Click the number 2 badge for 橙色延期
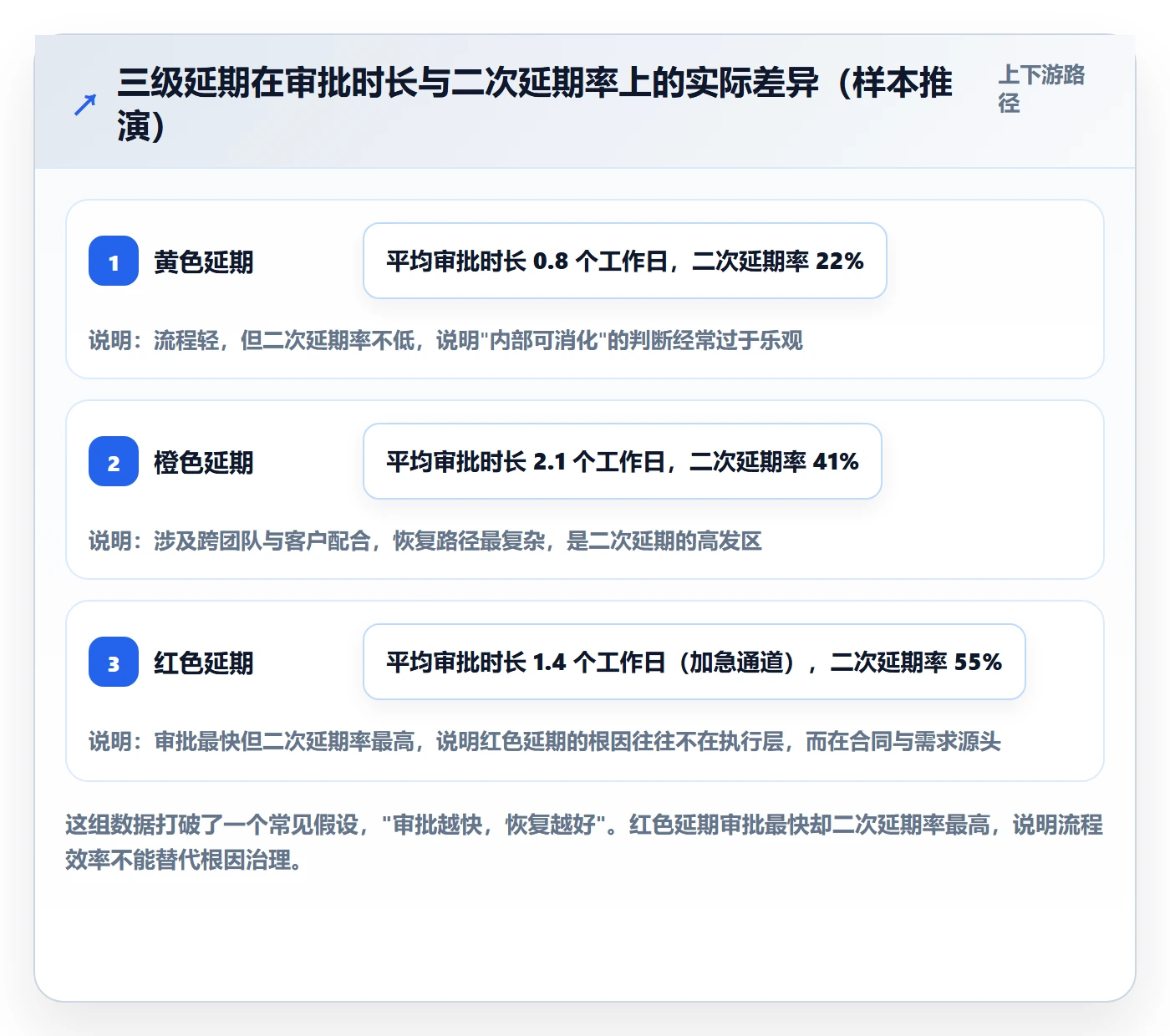The image size is (1170, 1036). coord(114,461)
